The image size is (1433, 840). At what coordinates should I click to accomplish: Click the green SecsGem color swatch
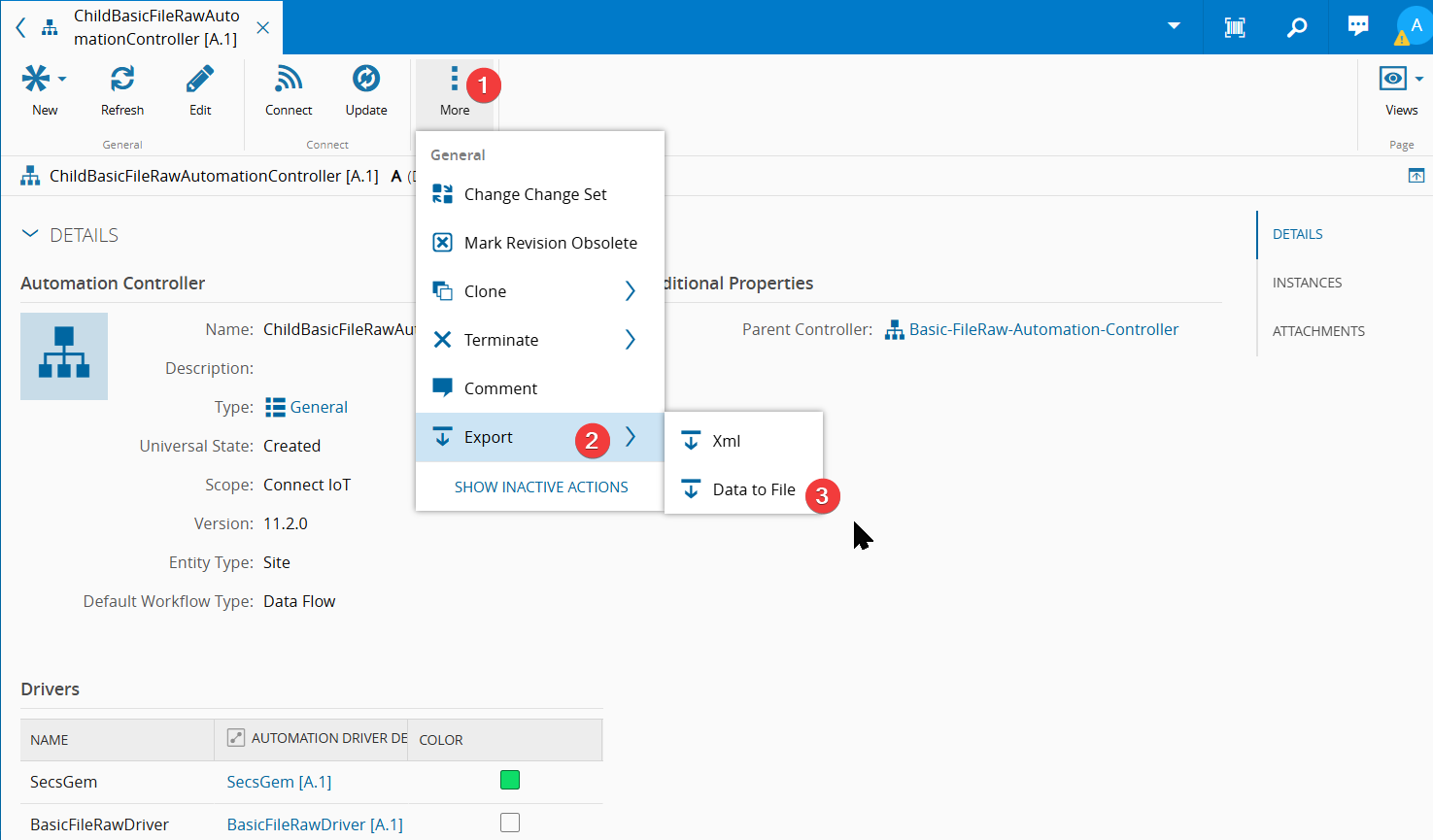click(510, 780)
